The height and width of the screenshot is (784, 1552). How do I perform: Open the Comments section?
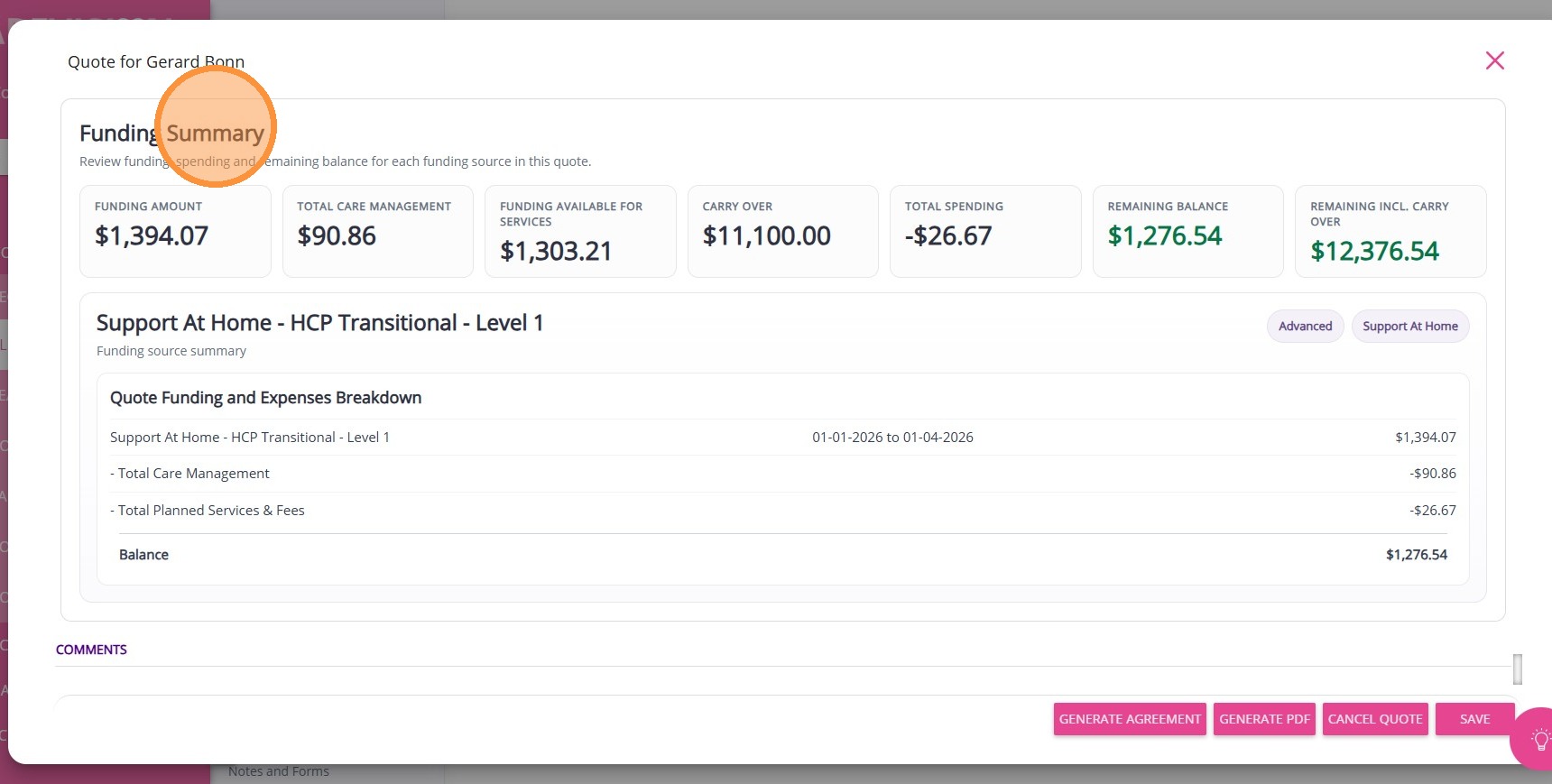[91, 650]
